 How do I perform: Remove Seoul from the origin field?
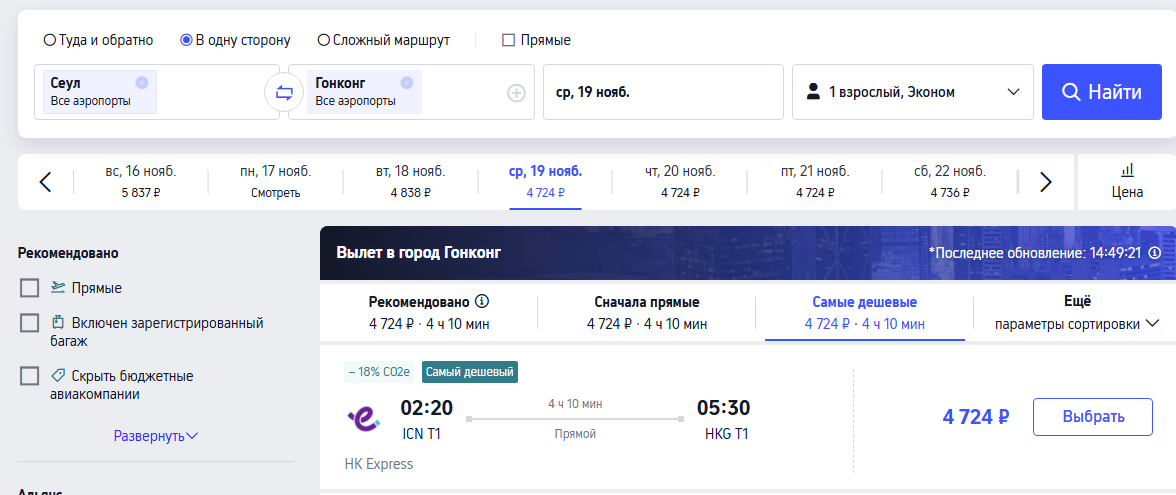[142, 82]
